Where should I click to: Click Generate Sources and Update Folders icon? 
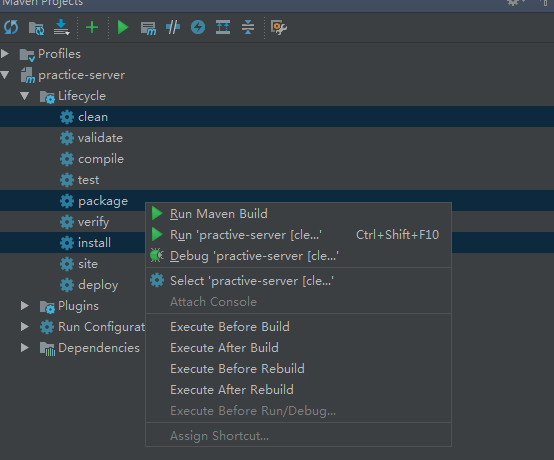coord(36,28)
